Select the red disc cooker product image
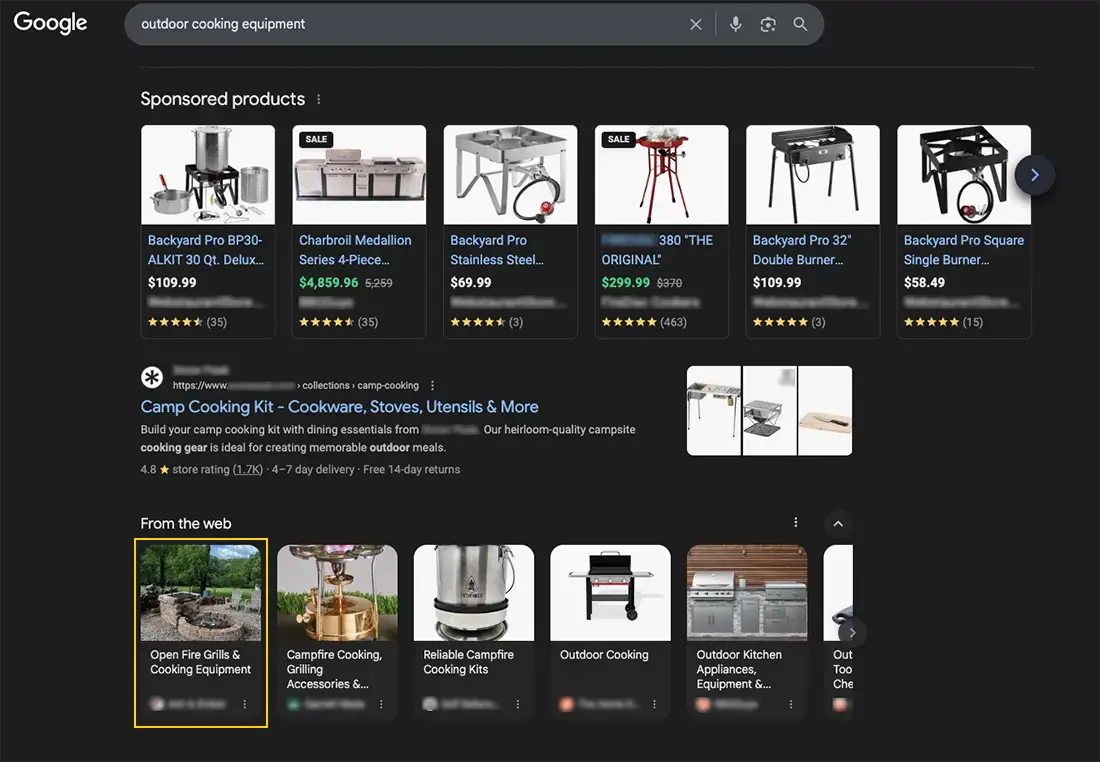This screenshot has width=1100, height=762. (662, 175)
